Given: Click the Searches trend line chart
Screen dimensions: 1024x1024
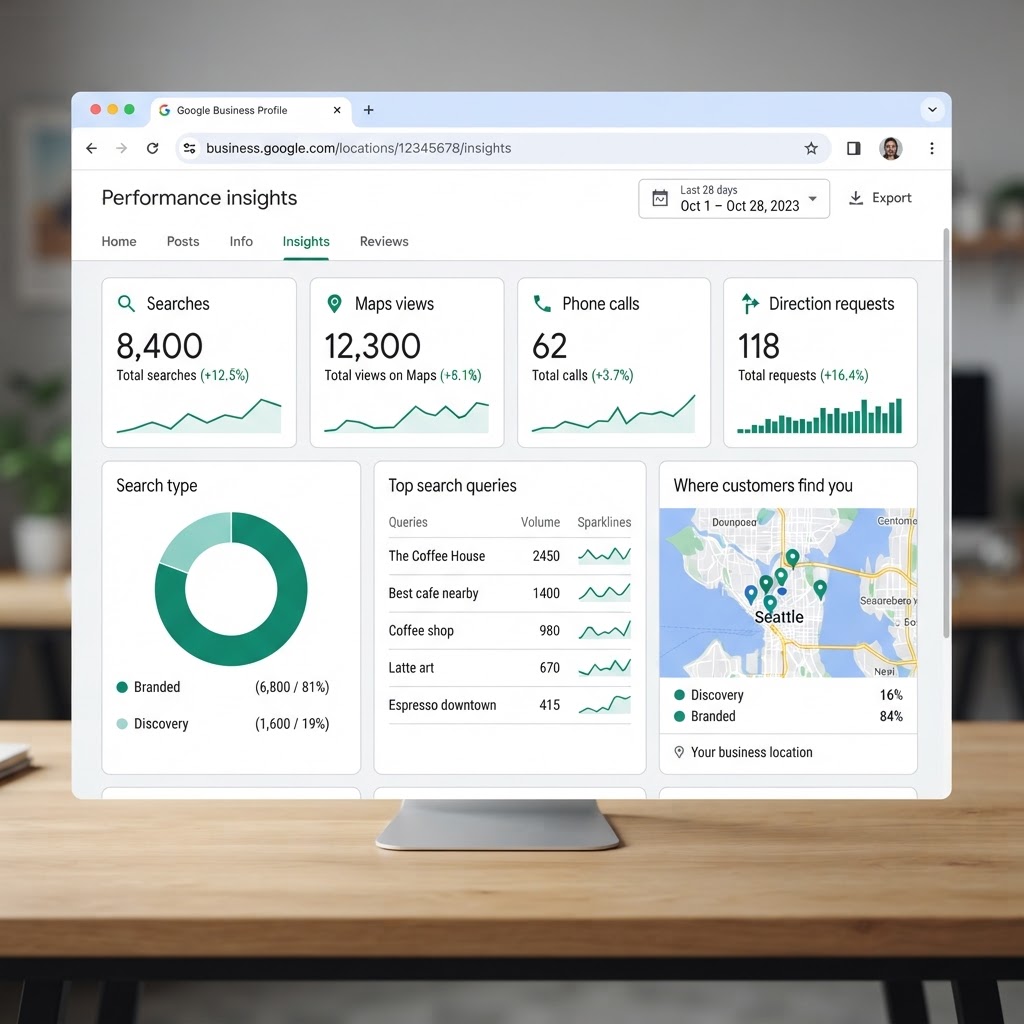Looking at the screenshot, I should [199, 416].
